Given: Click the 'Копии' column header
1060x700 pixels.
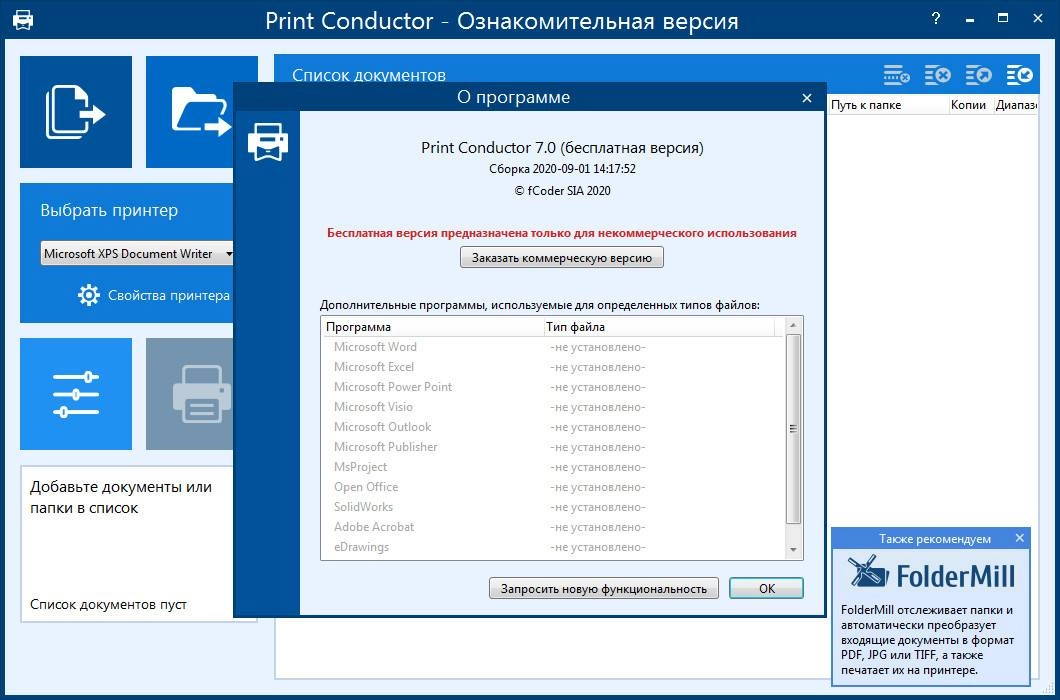Looking at the screenshot, I should coord(969,105).
